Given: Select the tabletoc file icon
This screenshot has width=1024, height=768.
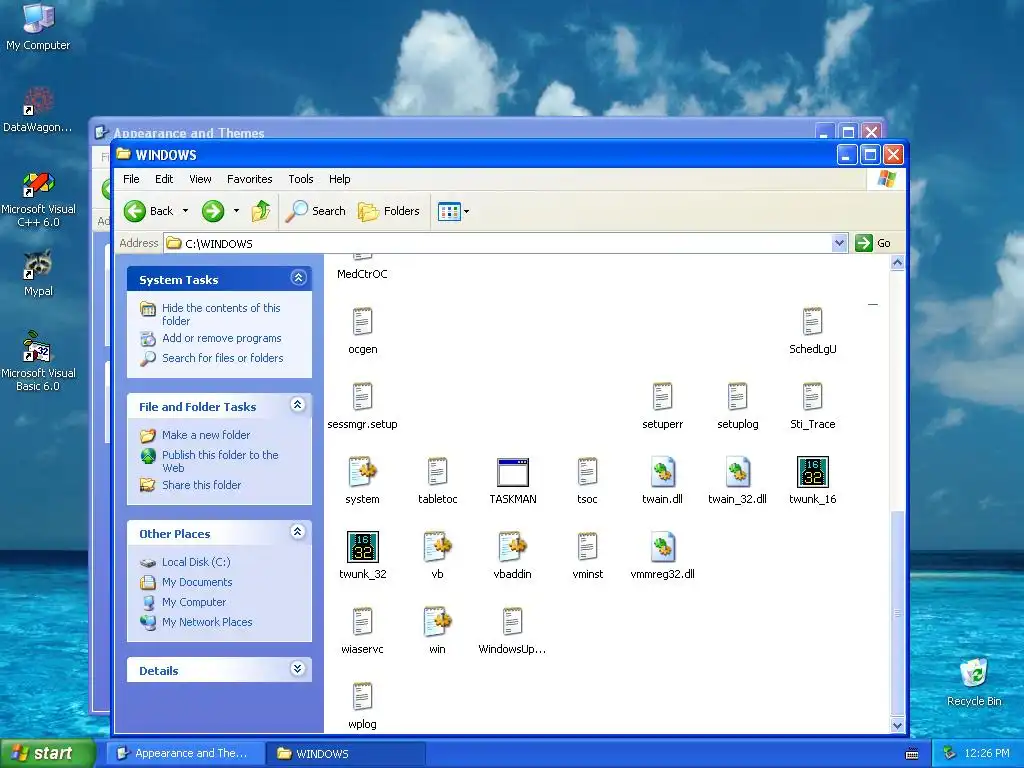Looking at the screenshot, I should point(438,472).
